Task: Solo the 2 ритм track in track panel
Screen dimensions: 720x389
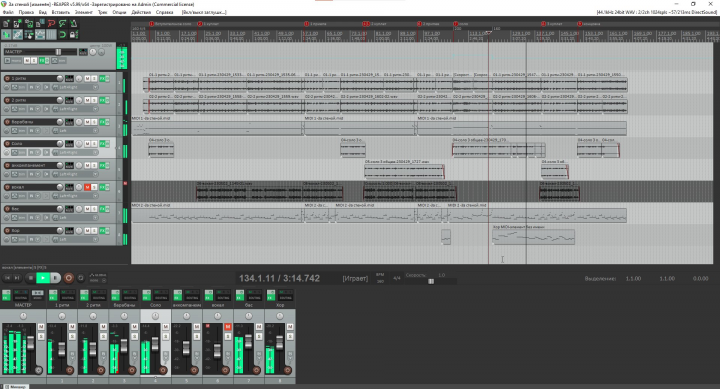Action: 94,100
